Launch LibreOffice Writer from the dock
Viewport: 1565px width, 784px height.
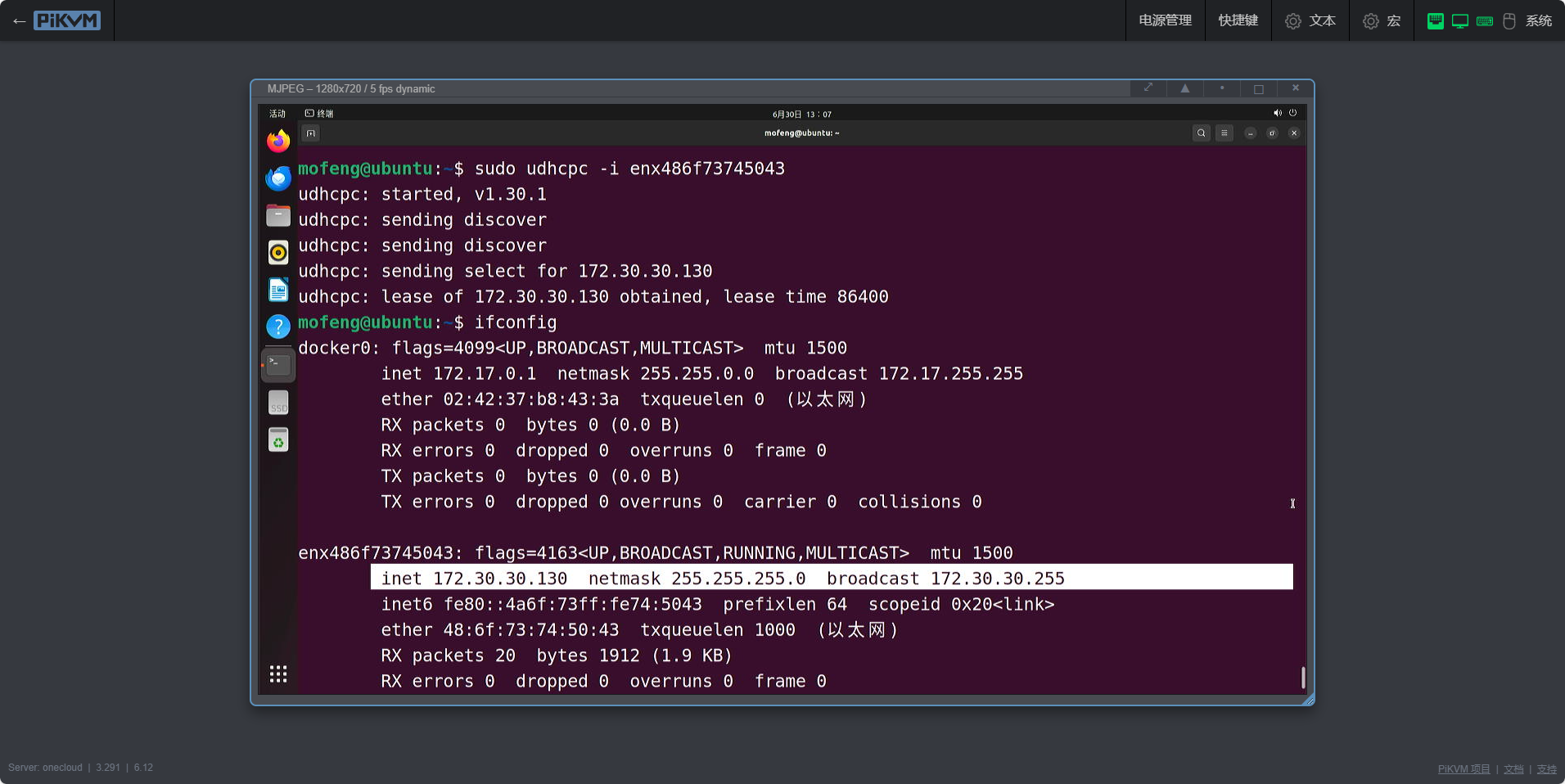pyautogui.click(x=278, y=290)
